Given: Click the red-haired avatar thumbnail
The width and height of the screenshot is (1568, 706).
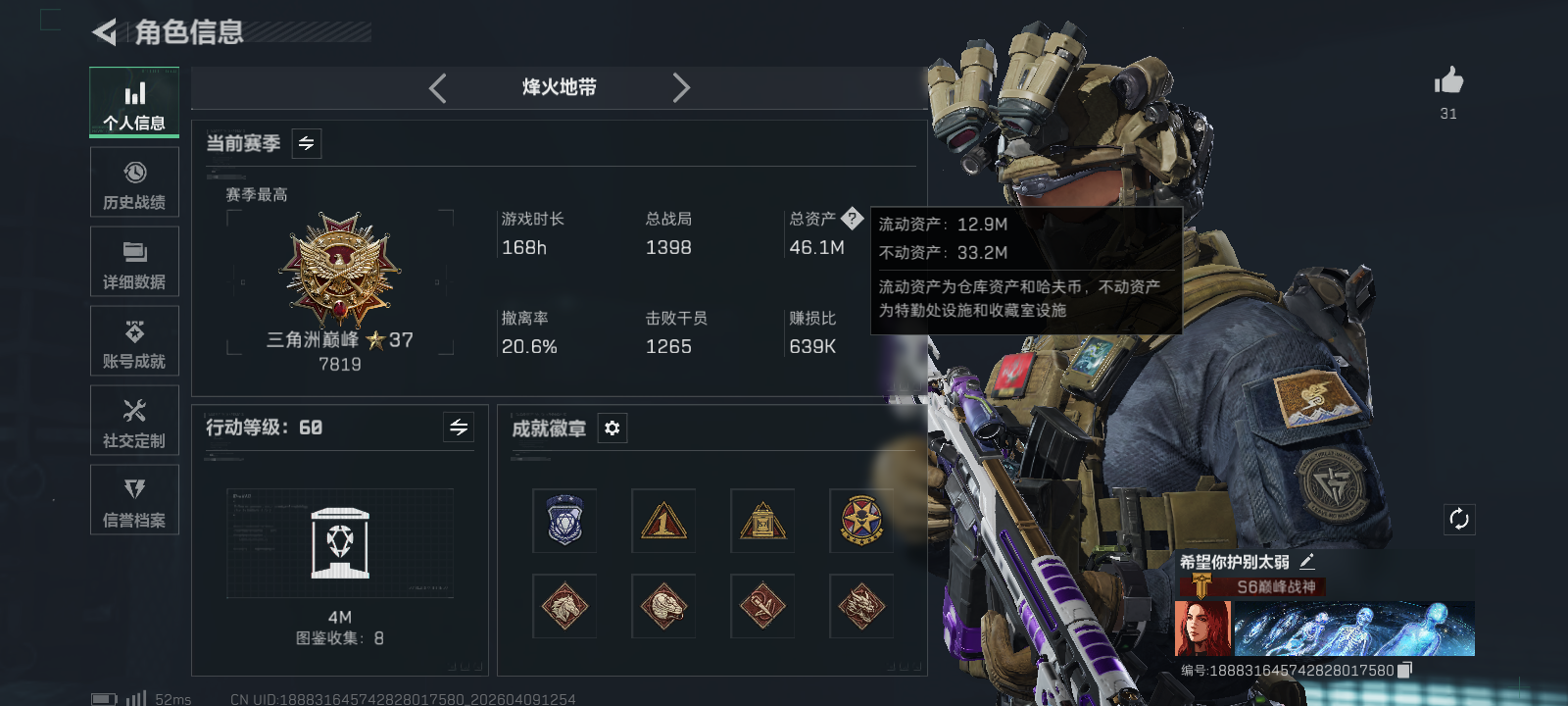Looking at the screenshot, I should [x=1202, y=629].
